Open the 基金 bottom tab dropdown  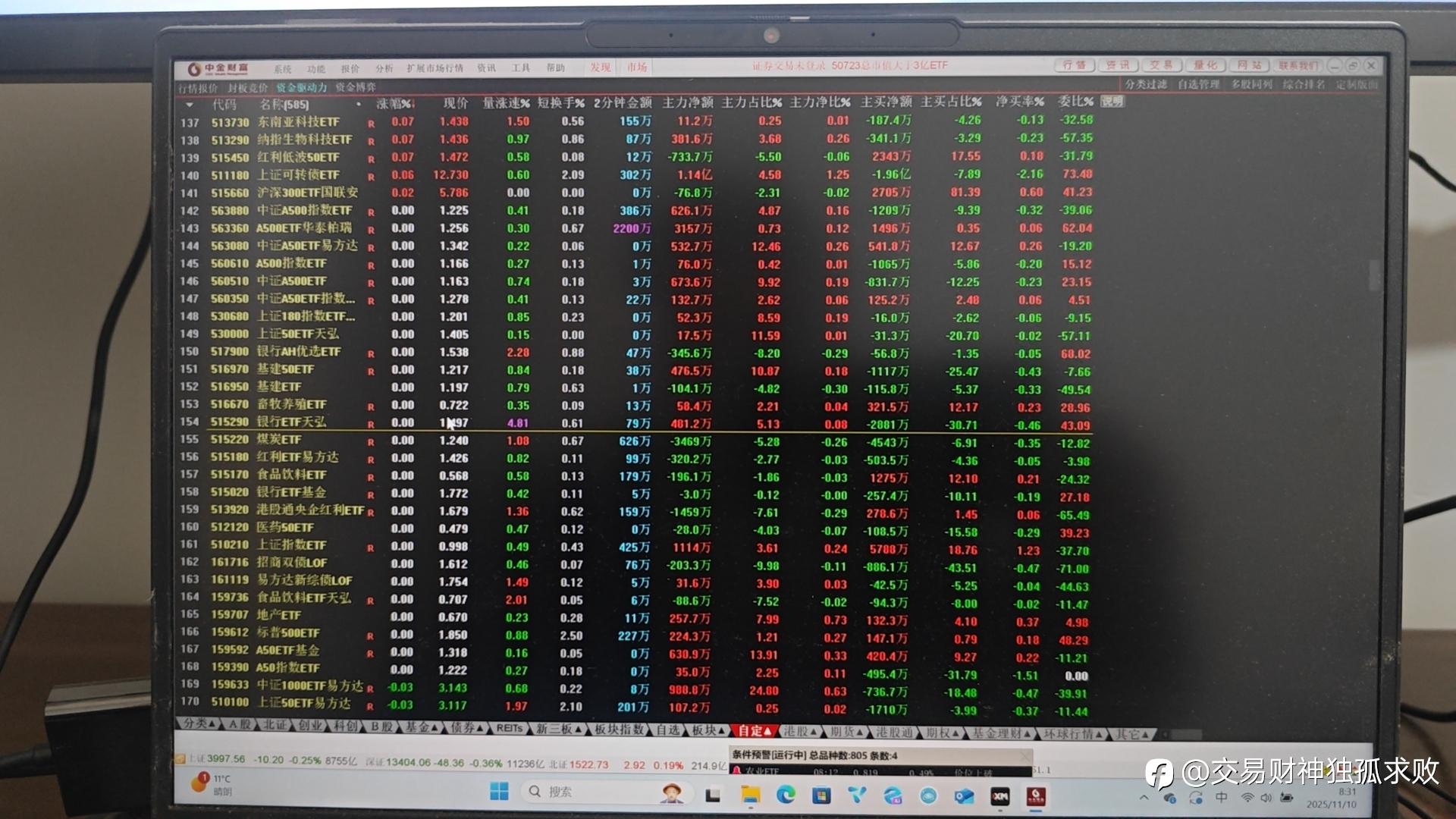[422, 727]
